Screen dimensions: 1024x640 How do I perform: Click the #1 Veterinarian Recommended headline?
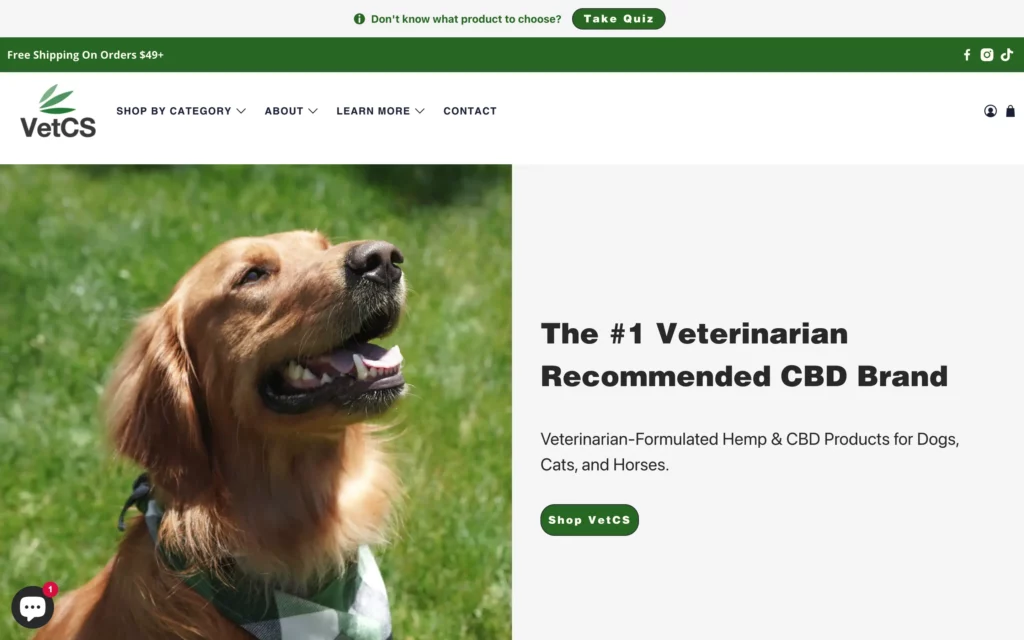pyautogui.click(x=744, y=355)
